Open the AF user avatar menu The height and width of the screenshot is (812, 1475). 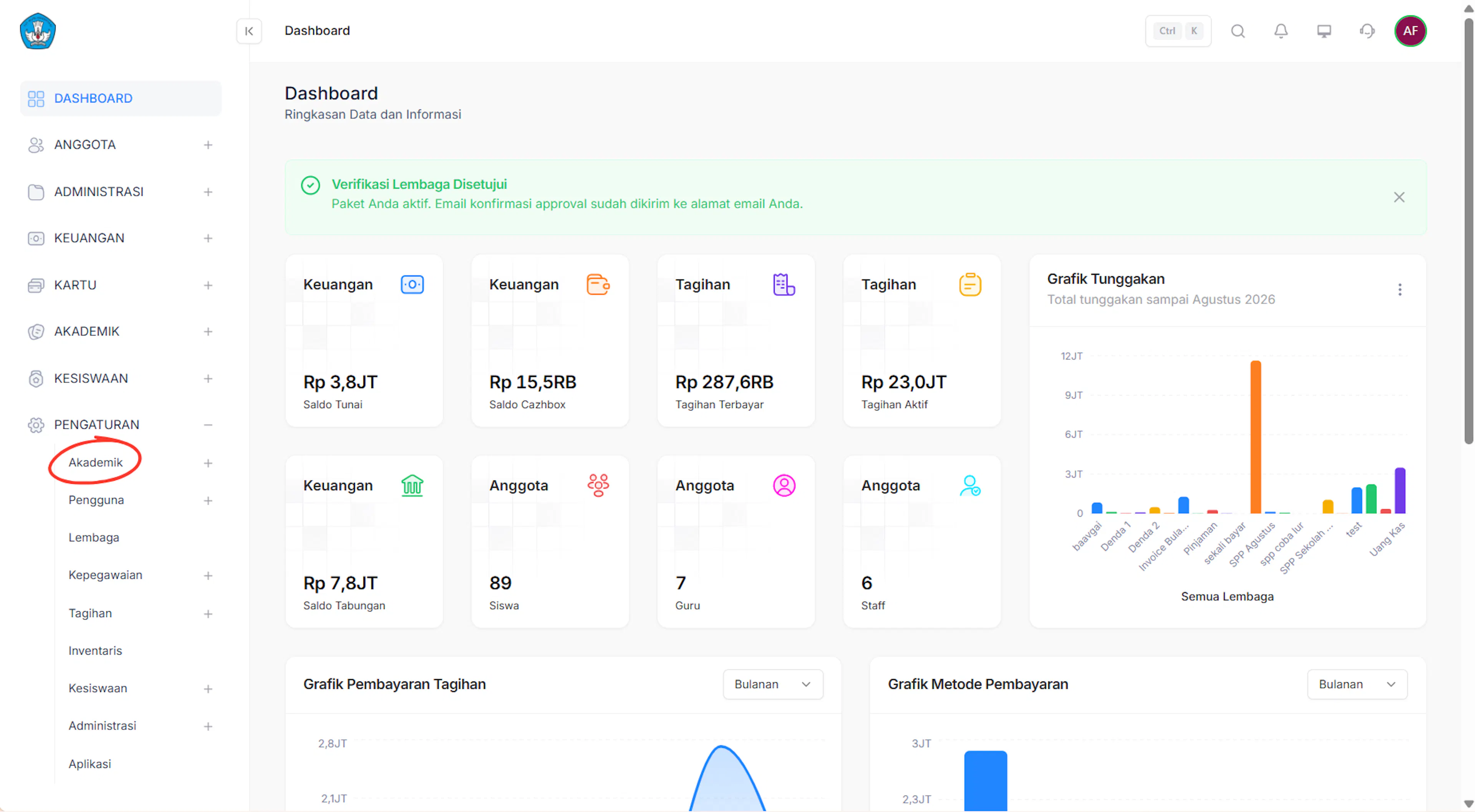(x=1410, y=31)
